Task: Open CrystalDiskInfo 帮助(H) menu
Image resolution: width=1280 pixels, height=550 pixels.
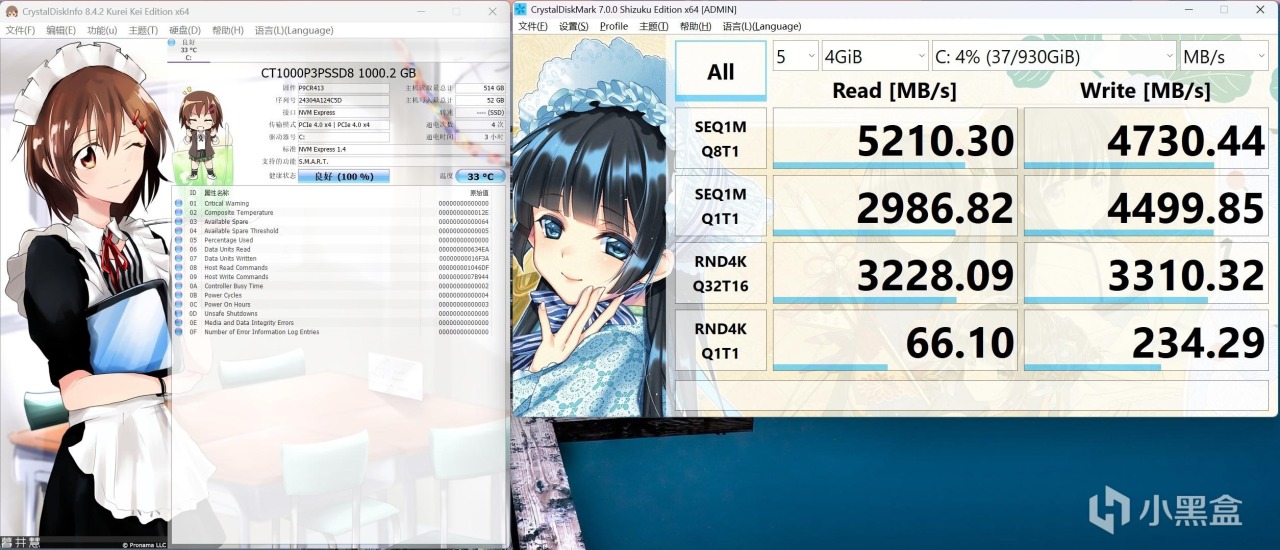Action: click(227, 30)
